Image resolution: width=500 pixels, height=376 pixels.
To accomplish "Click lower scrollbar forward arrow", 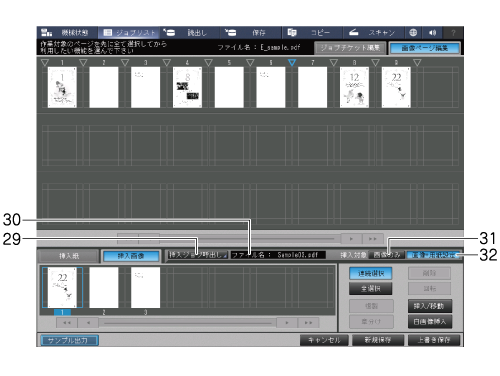I will tap(287, 323).
